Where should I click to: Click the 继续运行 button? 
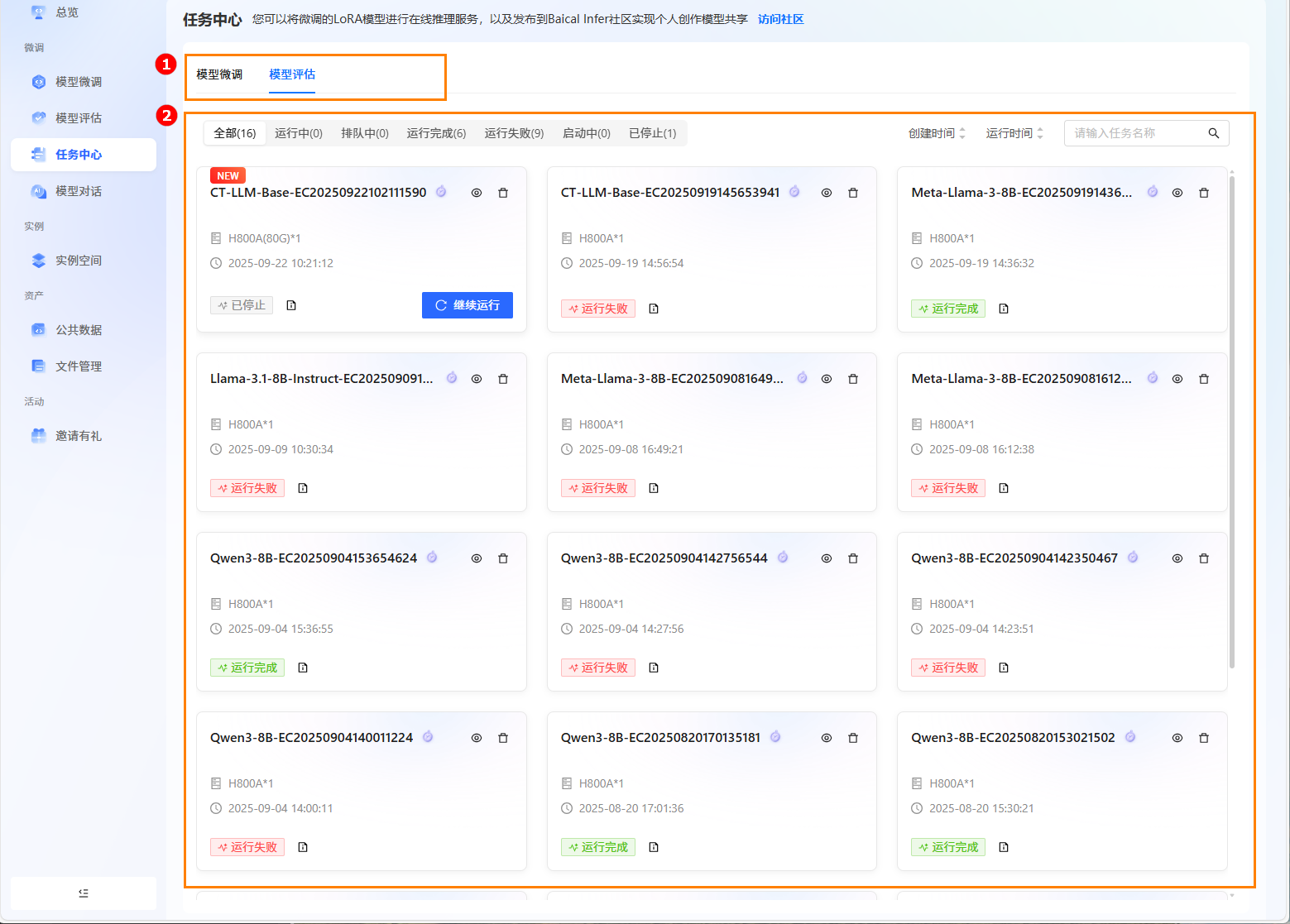468,305
